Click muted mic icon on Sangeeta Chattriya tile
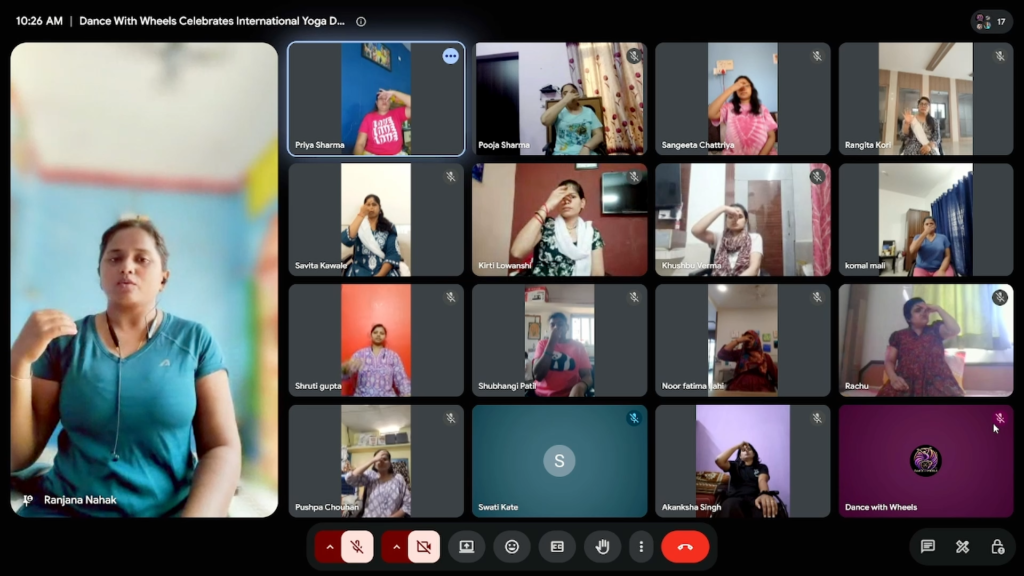1024x576 pixels. [x=817, y=56]
